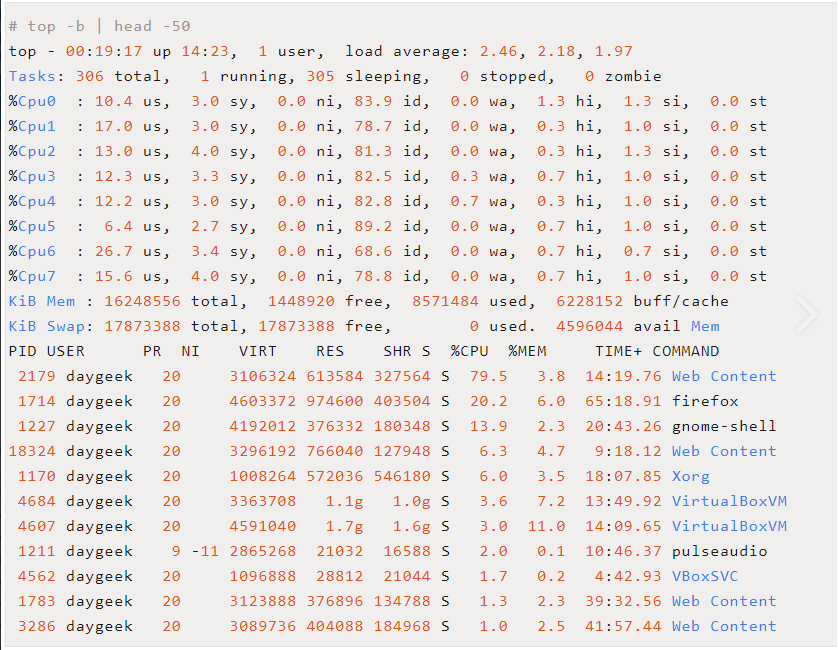Click PID 2179 in process list
This screenshot has width=838, height=650.
(x=37, y=376)
